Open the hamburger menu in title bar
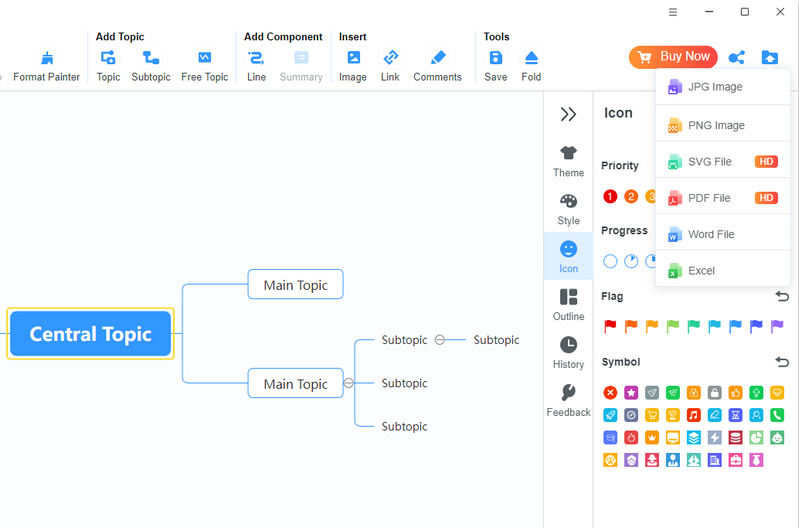The width and height of the screenshot is (799, 528). (x=673, y=12)
